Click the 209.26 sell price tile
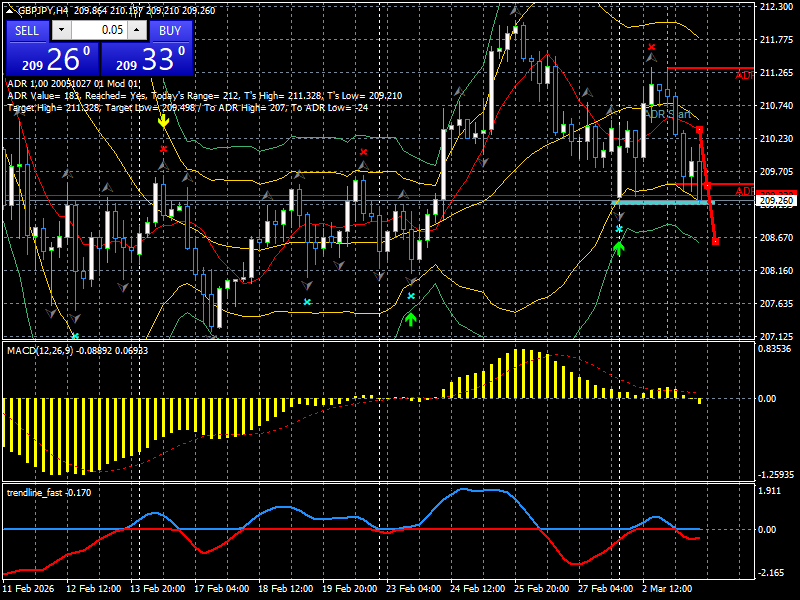The height and width of the screenshot is (600, 800). [x=53, y=59]
